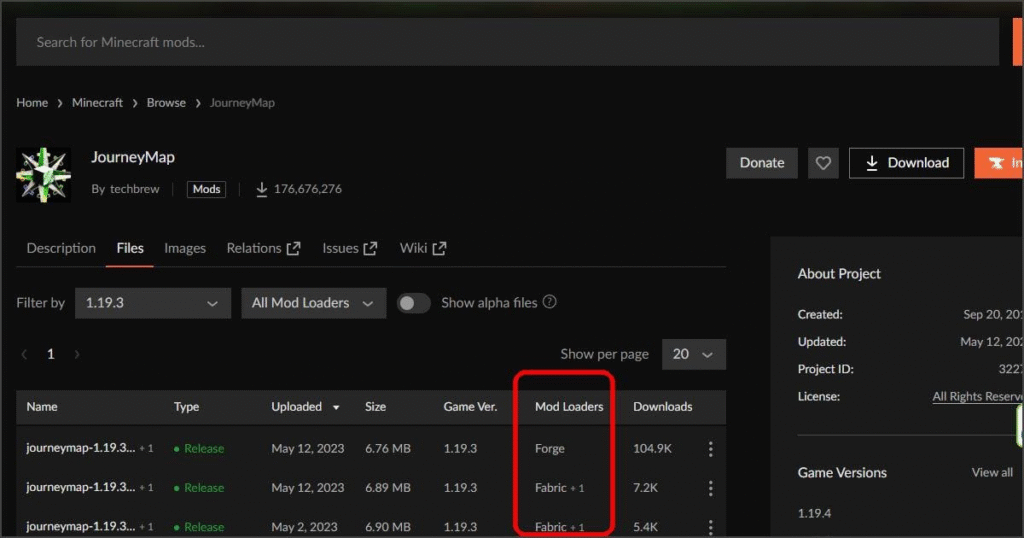1024x538 pixels.
Task: Open options menu for 104.9K downloads file
Action: pos(711,449)
